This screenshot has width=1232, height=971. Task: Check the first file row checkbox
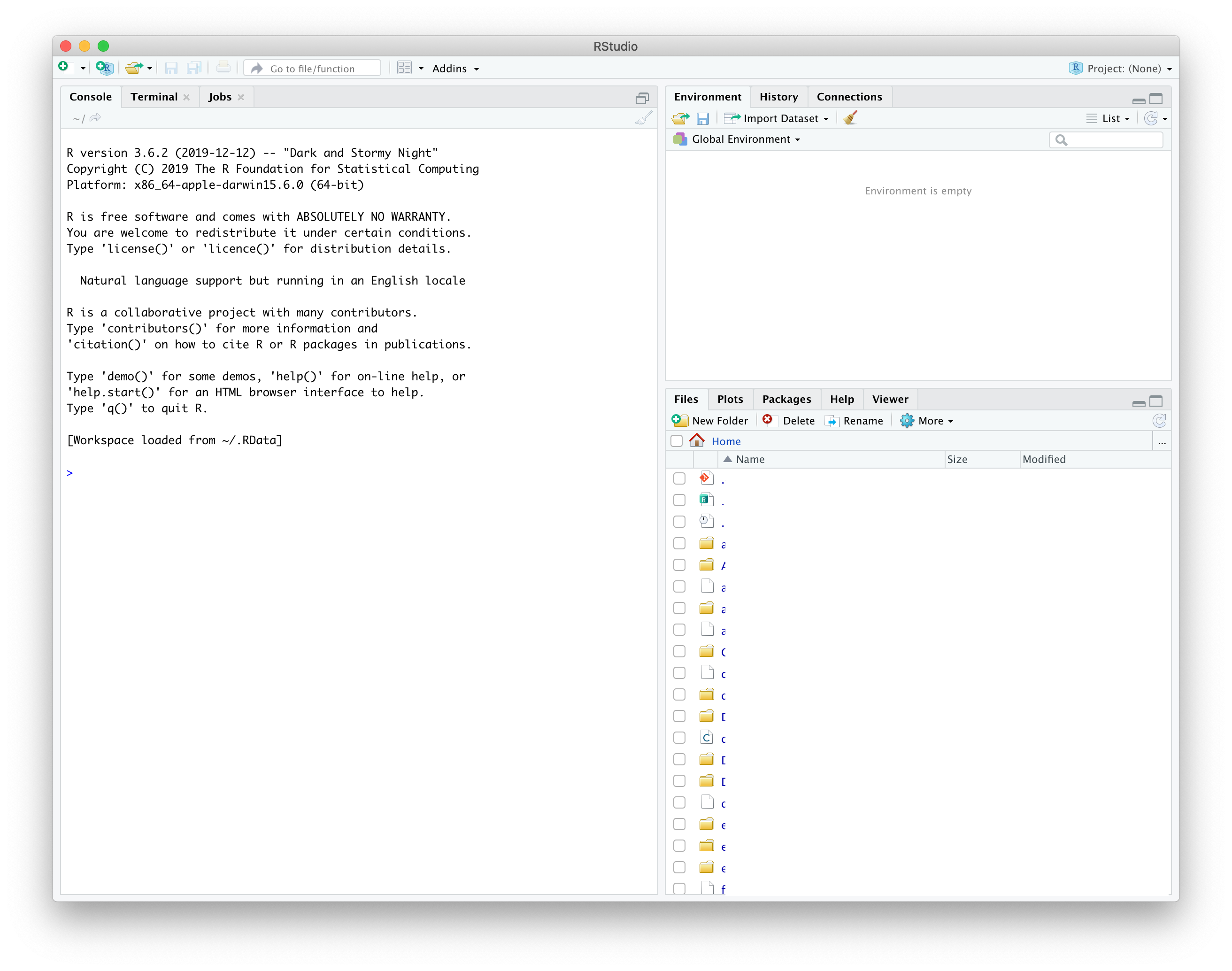(x=679, y=478)
